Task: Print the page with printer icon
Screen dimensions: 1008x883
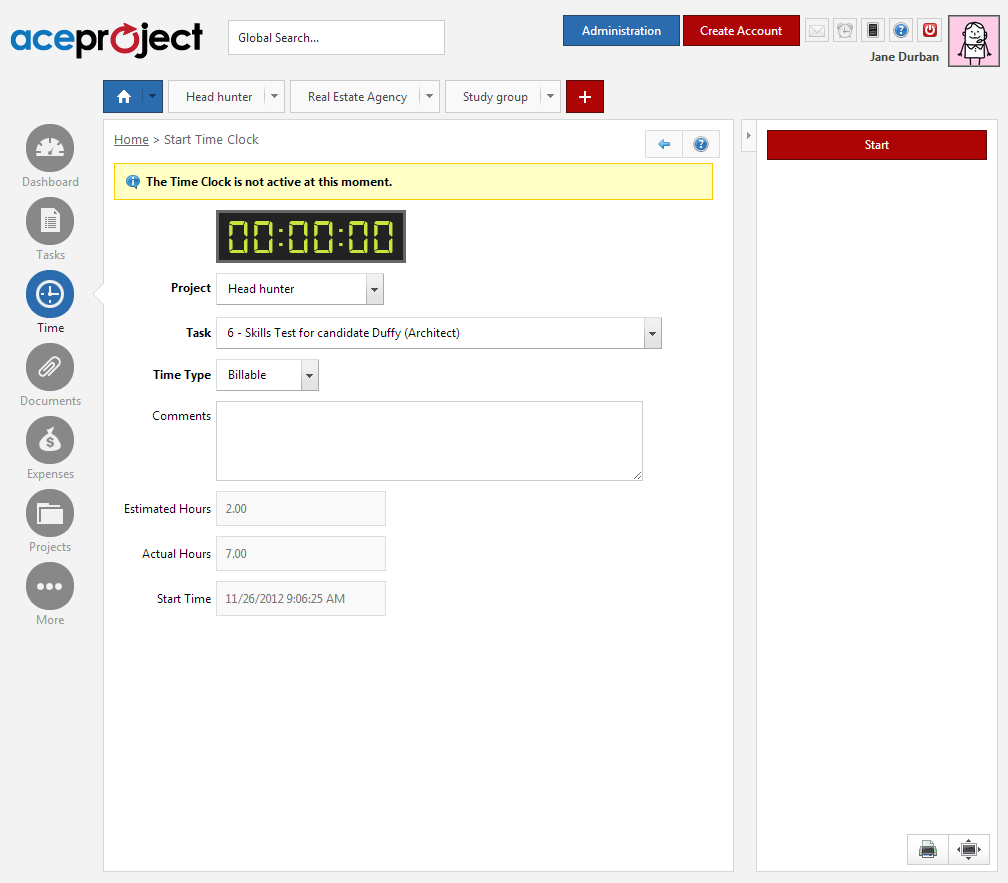Action: click(x=928, y=850)
